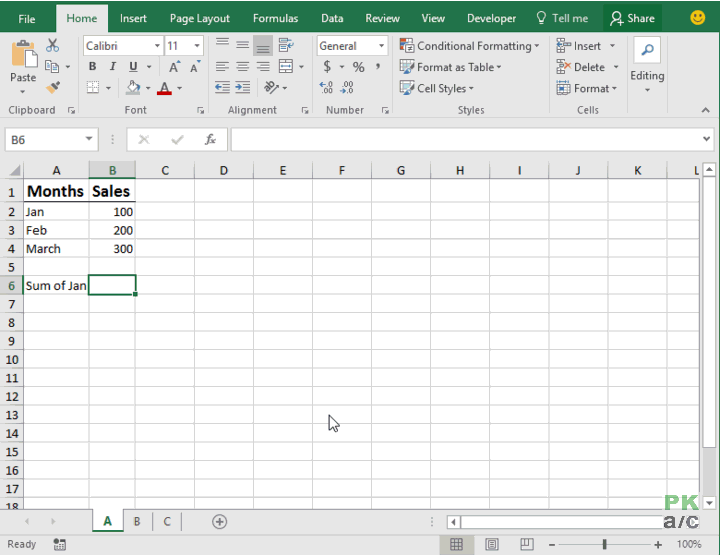Image resolution: width=720 pixels, height=555 pixels.
Task: Click the Wrap Text icon
Action: (x=286, y=45)
